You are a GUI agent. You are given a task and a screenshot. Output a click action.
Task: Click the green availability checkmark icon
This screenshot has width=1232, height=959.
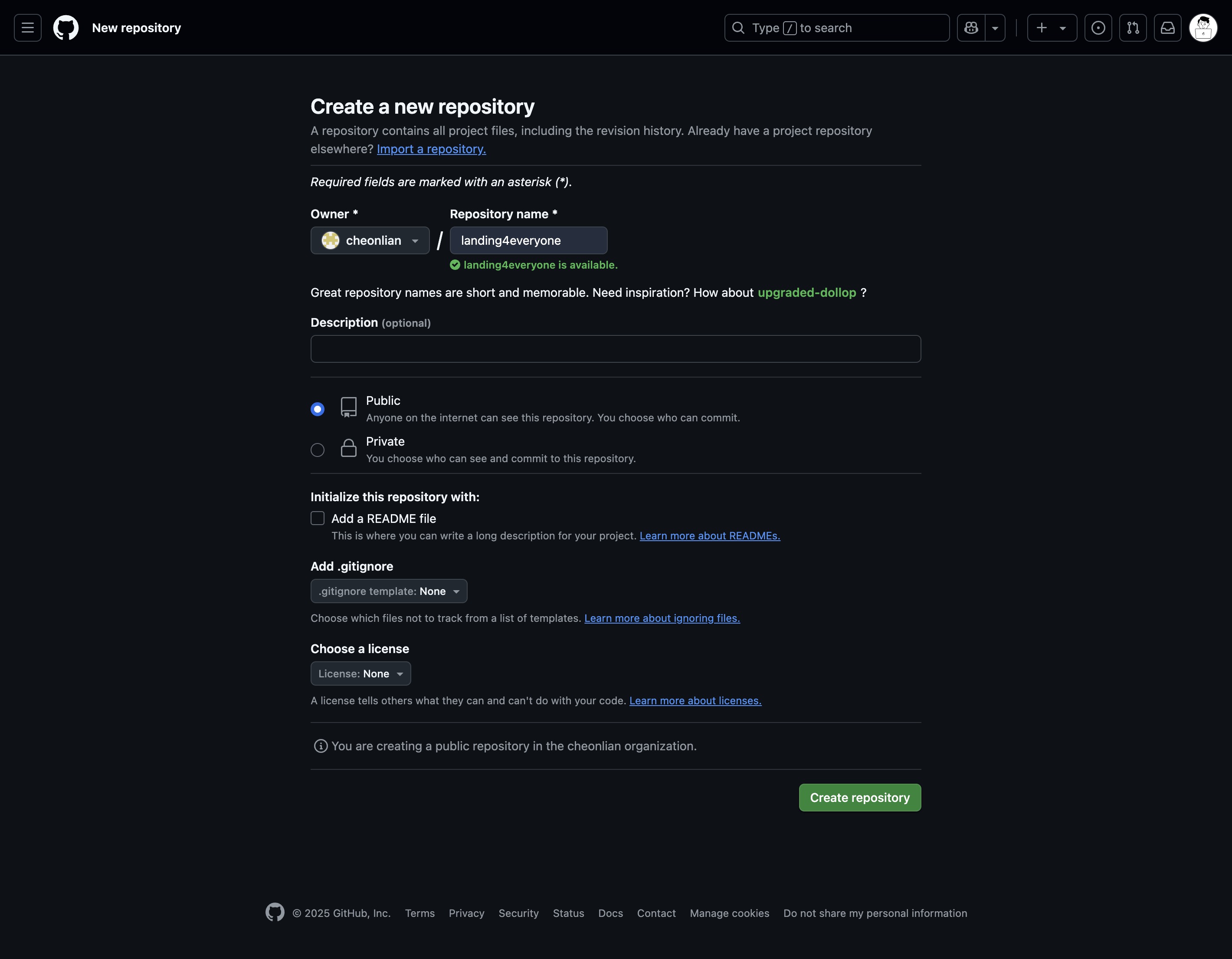click(455, 265)
